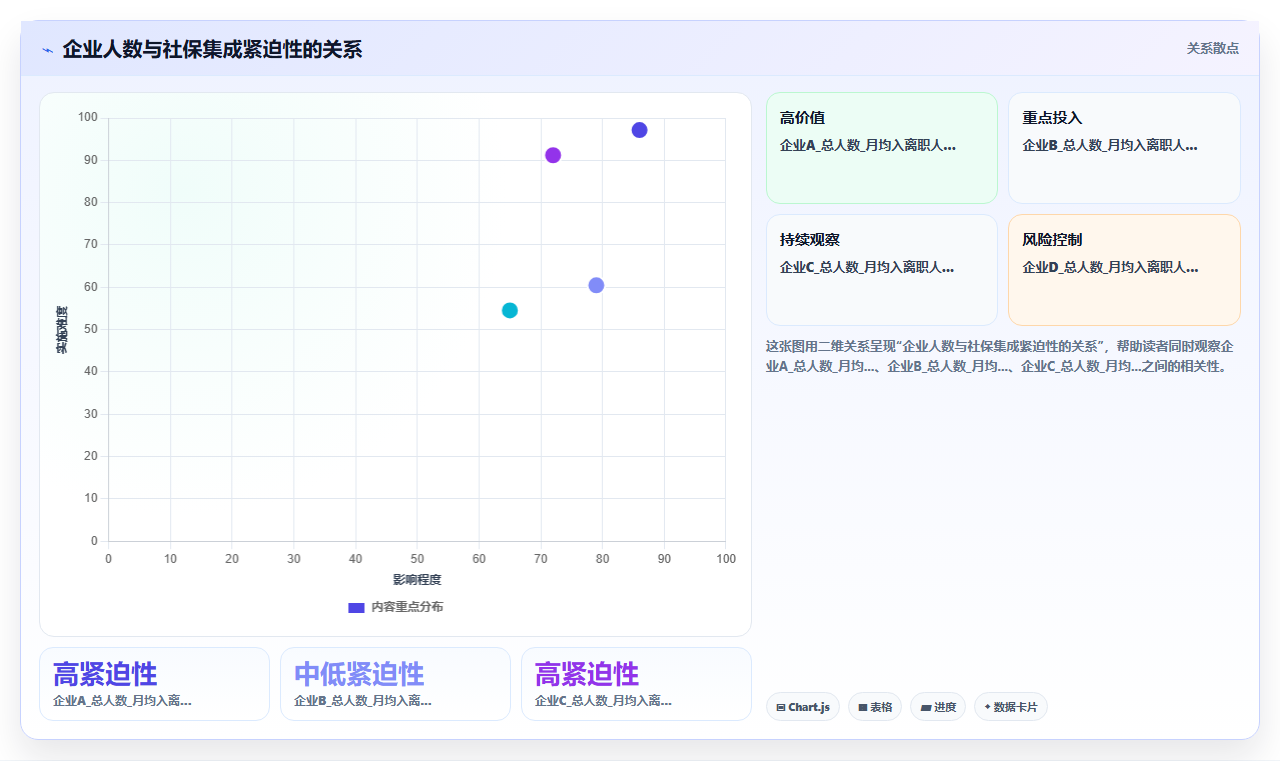Select the purple scatter data point
The height and width of the screenshot is (761, 1280).
pyautogui.click(x=553, y=155)
